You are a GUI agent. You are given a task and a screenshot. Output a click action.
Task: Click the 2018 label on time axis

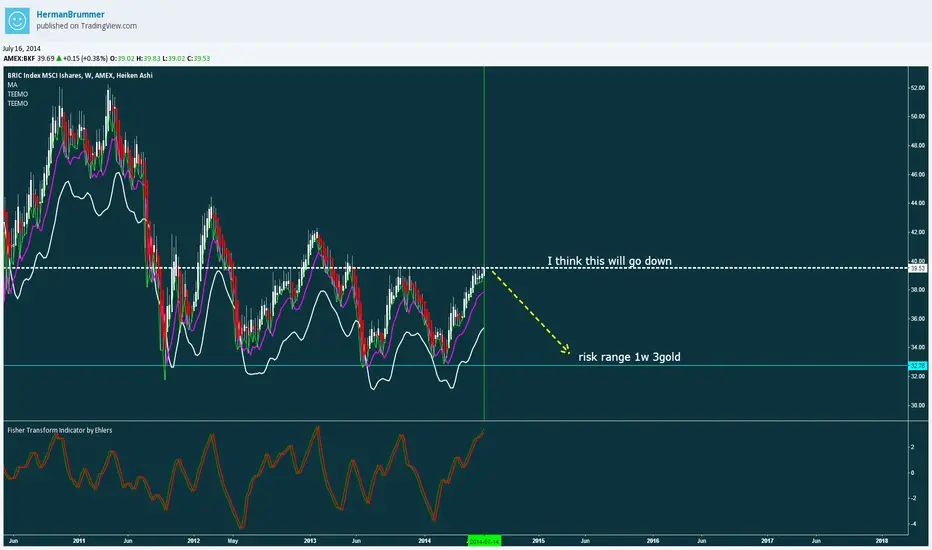point(882,541)
